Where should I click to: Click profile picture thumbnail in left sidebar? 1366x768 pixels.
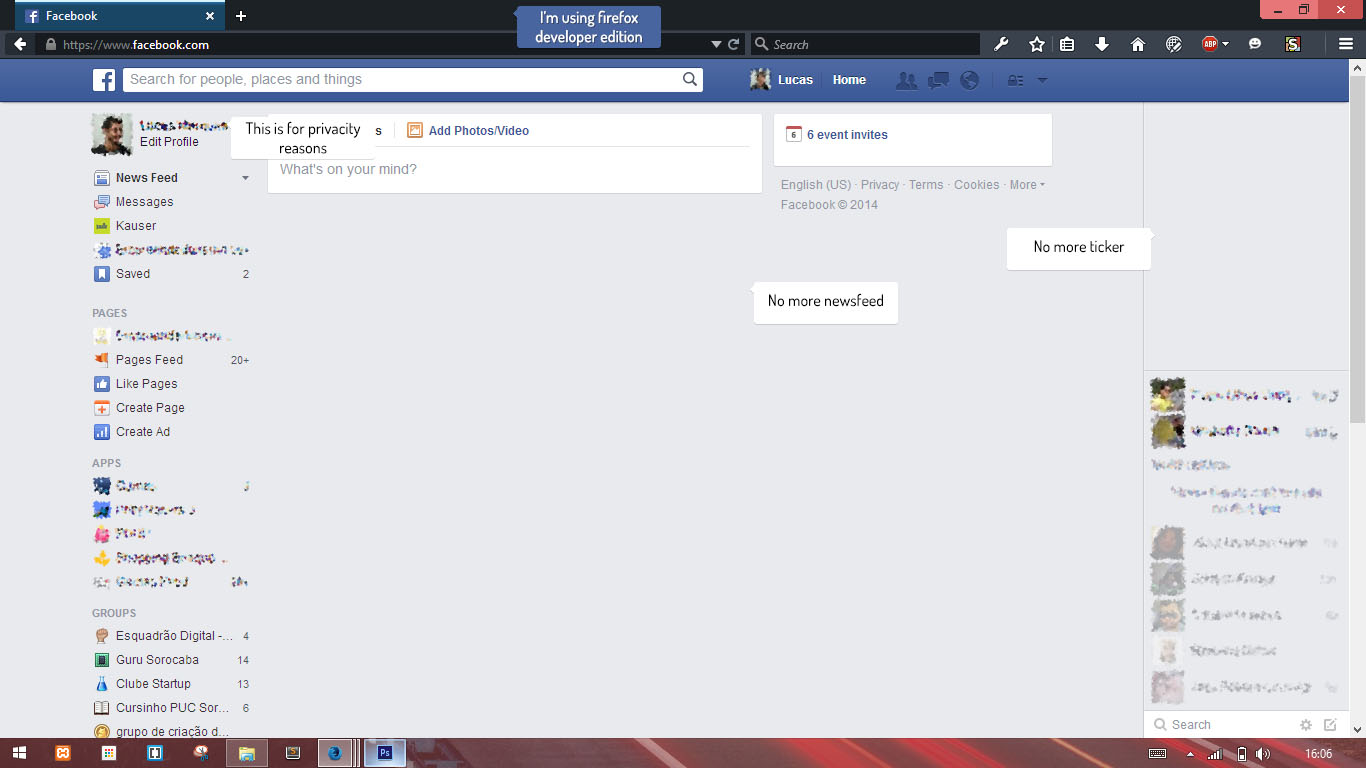tap(112, 134)
